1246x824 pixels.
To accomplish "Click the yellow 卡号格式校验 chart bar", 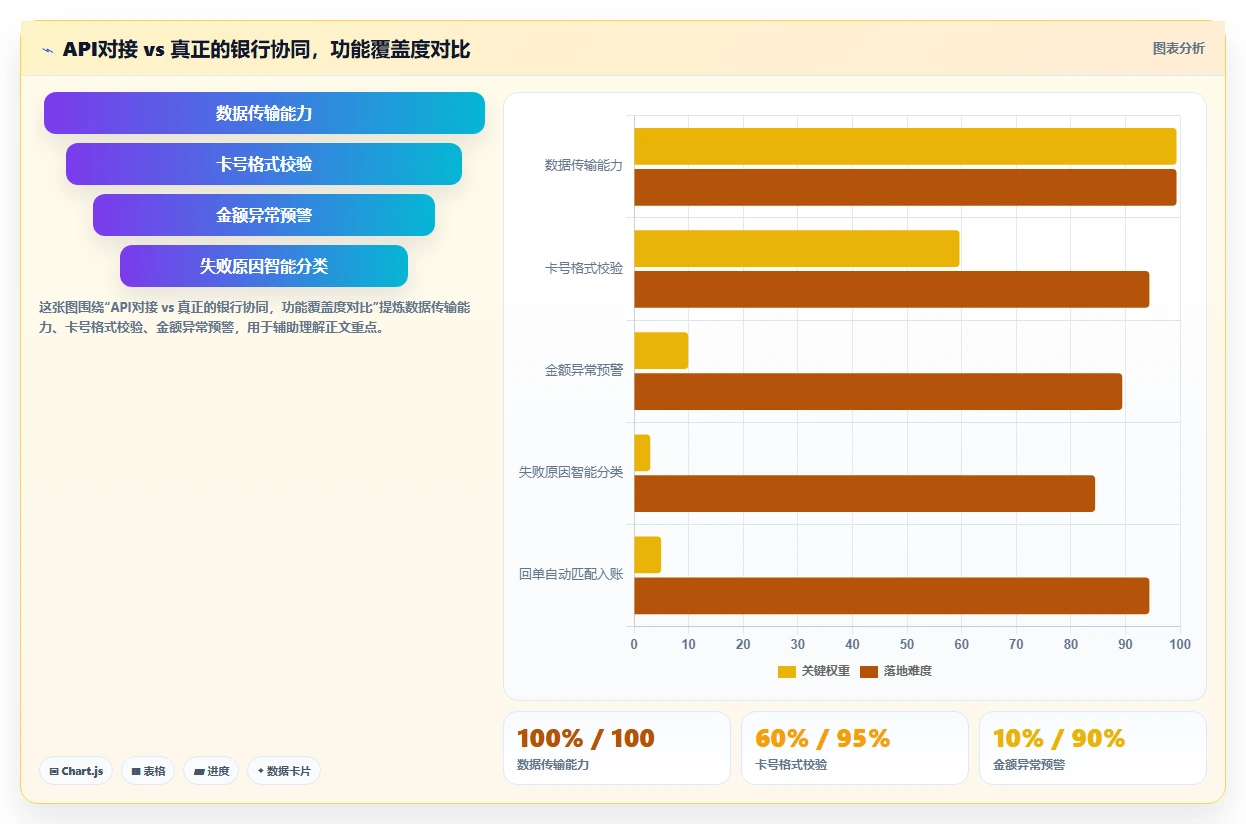I will [x=797, y=248].
